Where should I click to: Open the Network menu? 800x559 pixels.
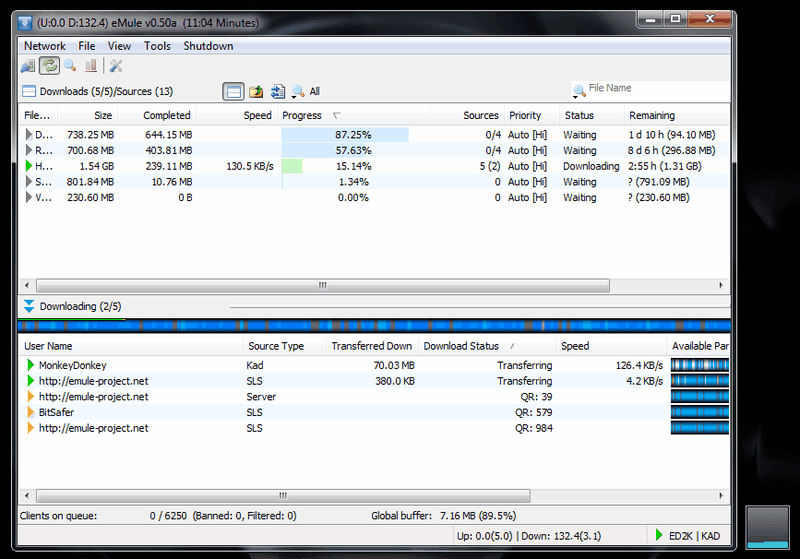coord(45,46)
